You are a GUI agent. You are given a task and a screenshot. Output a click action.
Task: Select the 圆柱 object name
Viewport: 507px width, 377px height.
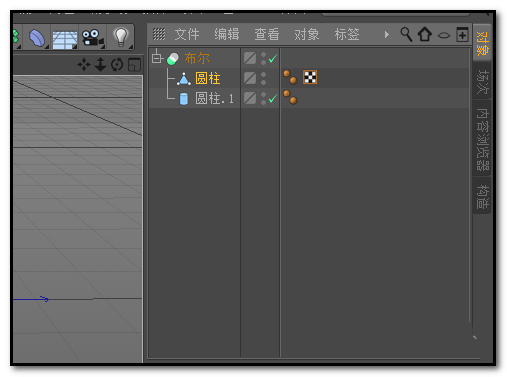tap(208, 79)
